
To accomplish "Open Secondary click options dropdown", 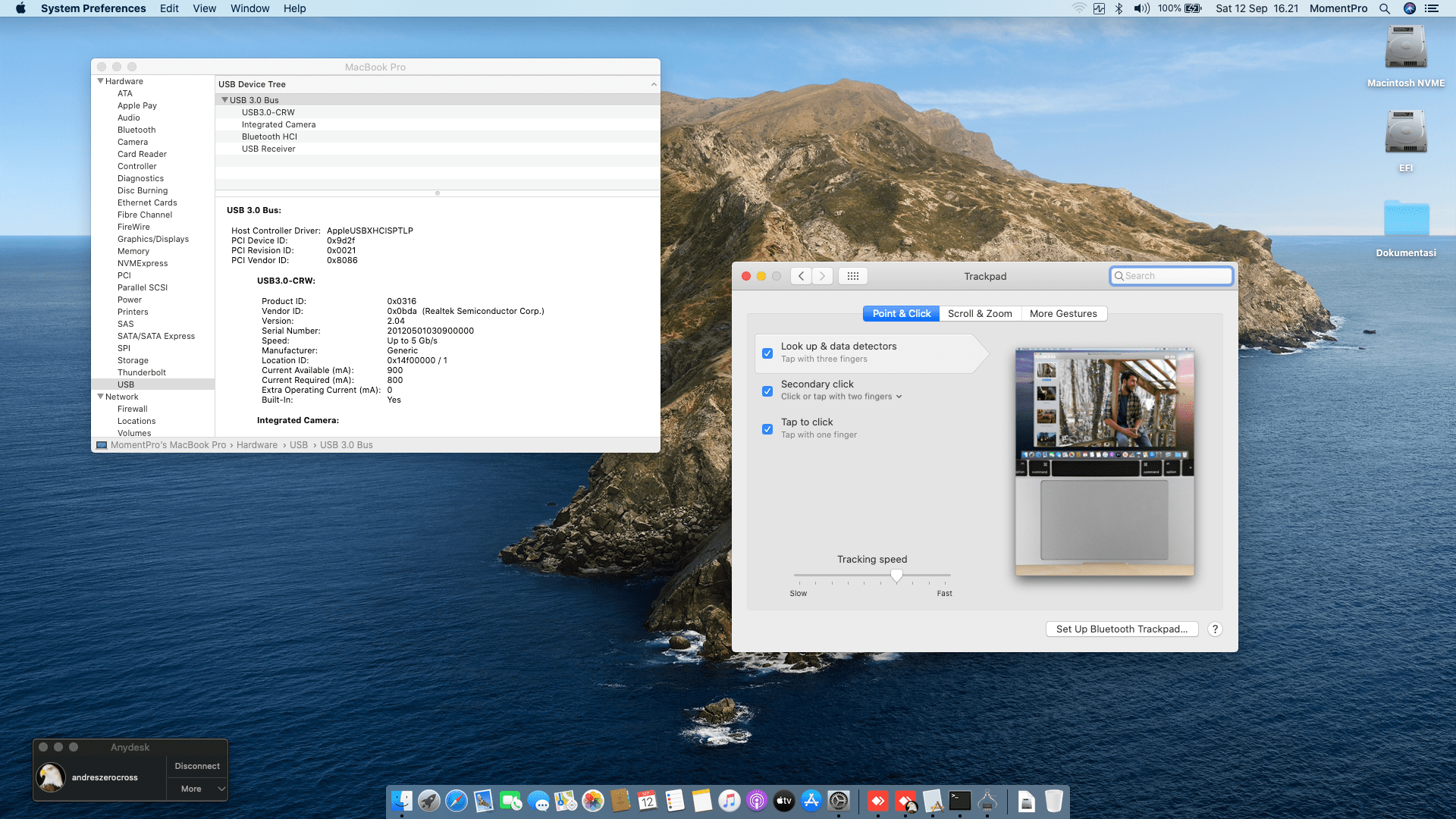I will coord(842,397).
